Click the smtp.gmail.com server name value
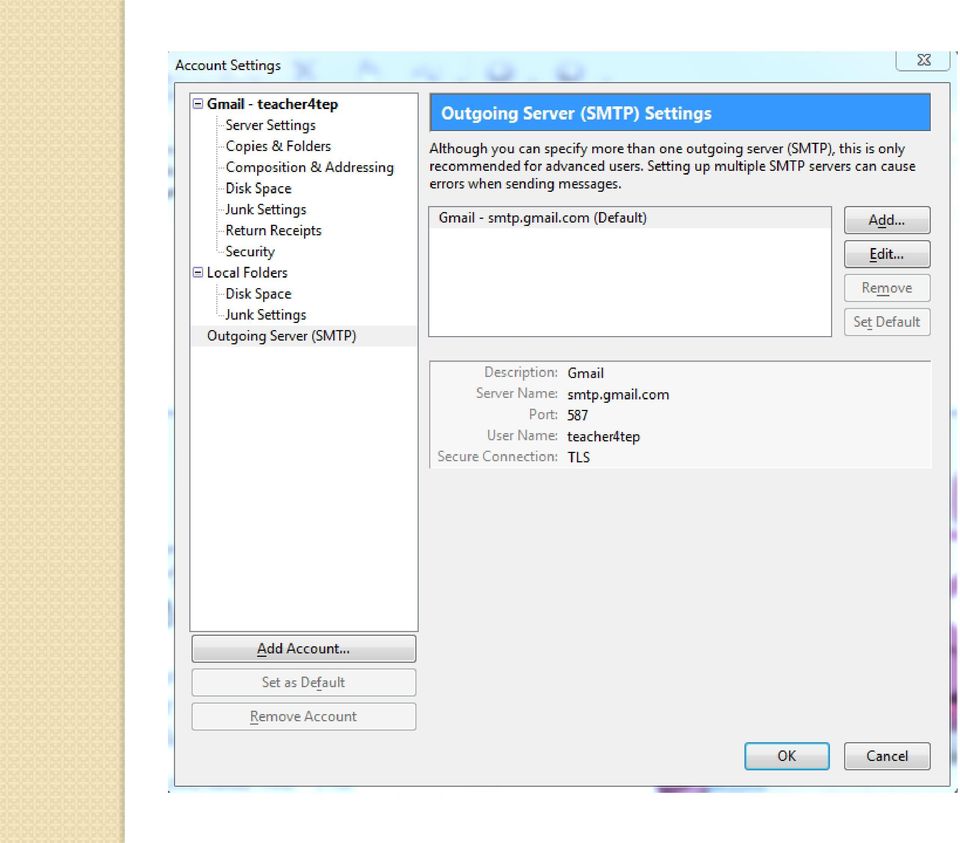Viewport: 960px width, 843px height. point(618,394)
